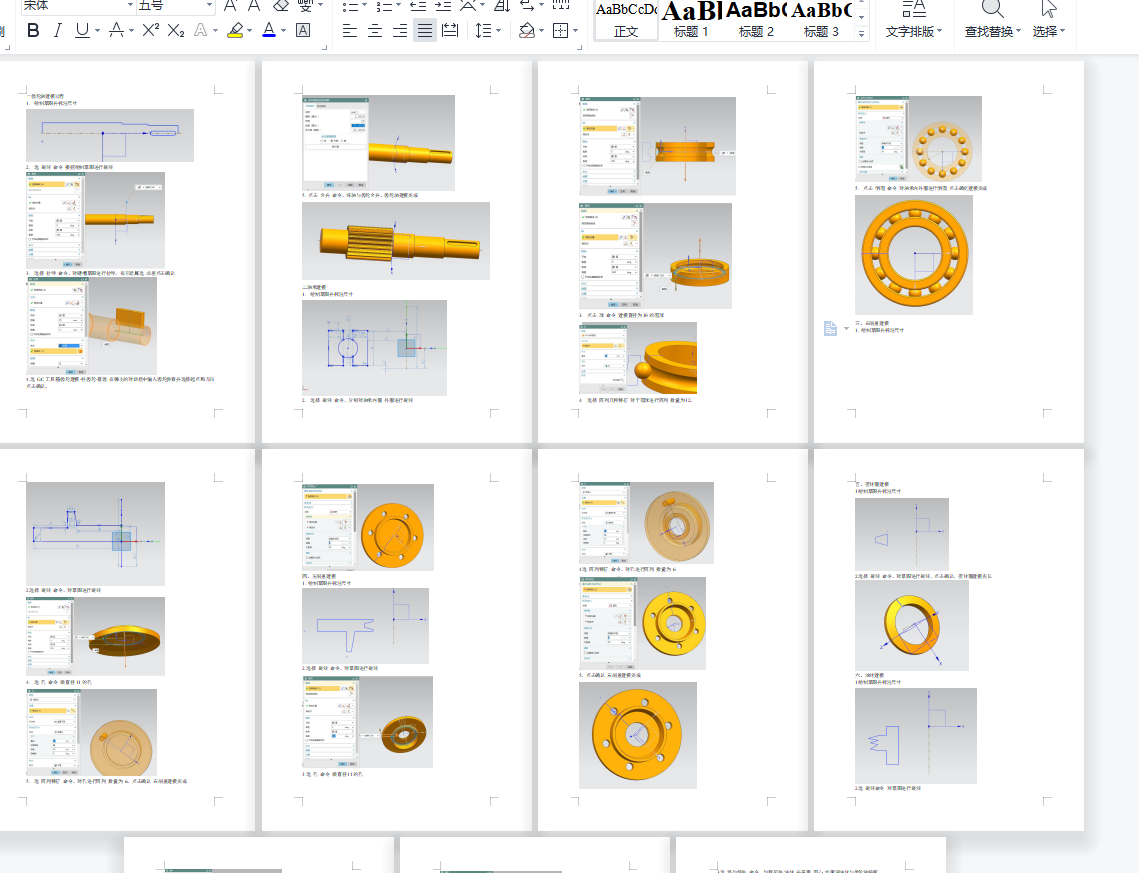Viewport: 1139px width, 873px height.
Task: Apply borders icon
Action: point(560,31)
